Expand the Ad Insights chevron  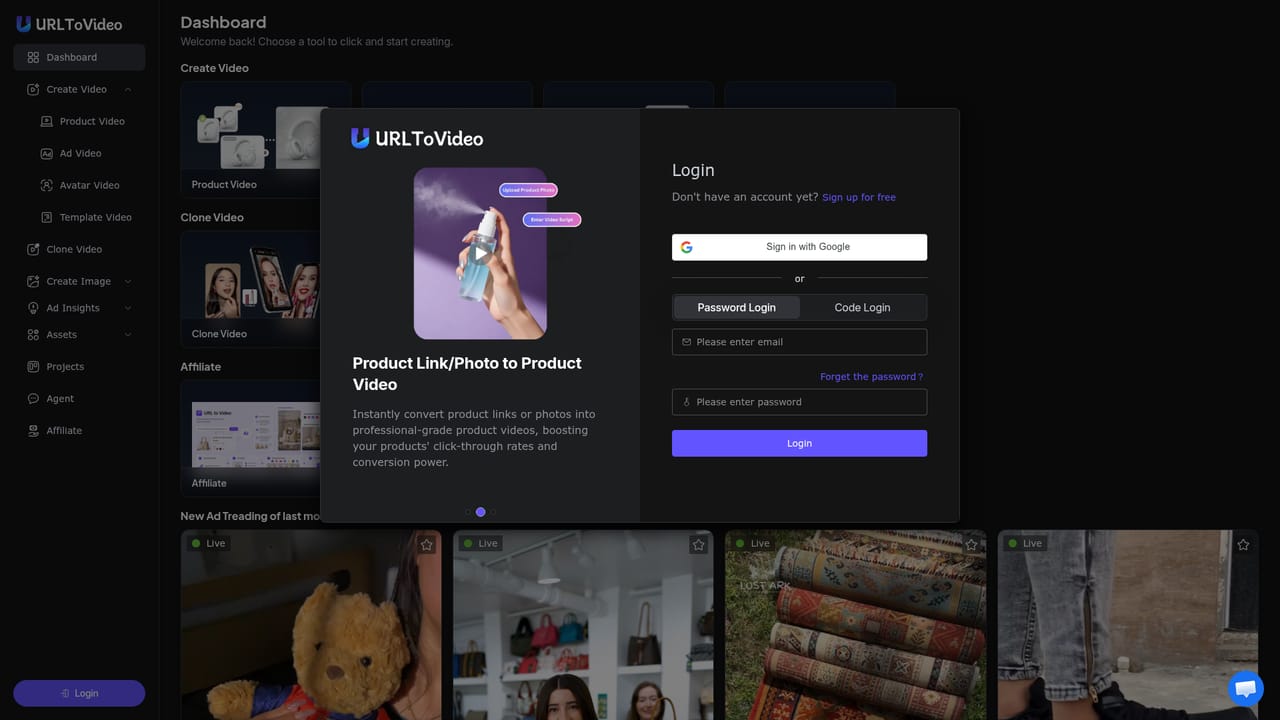[x=128, y=308]
